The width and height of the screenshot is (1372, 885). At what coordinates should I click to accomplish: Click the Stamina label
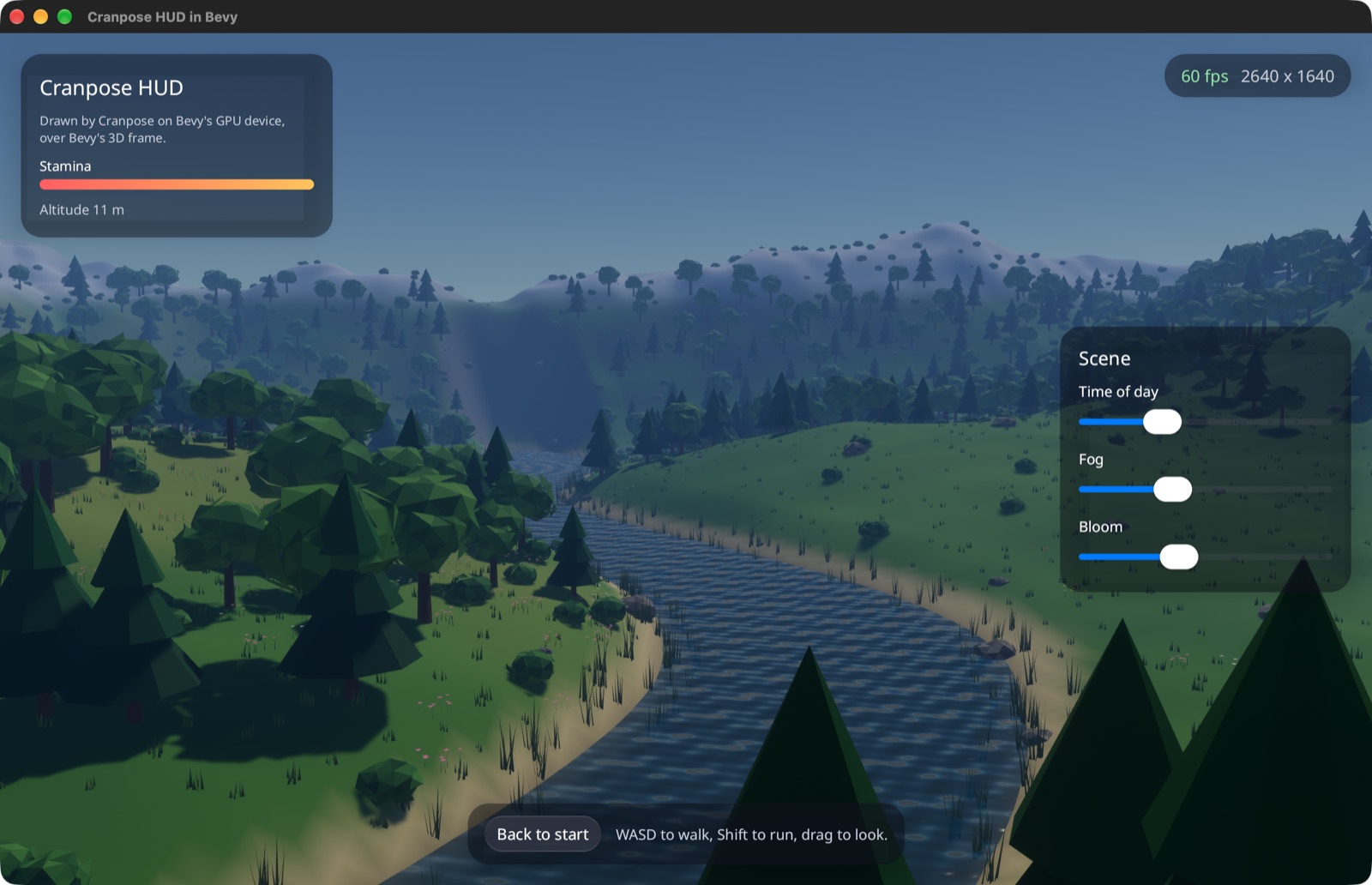point(65,166)
